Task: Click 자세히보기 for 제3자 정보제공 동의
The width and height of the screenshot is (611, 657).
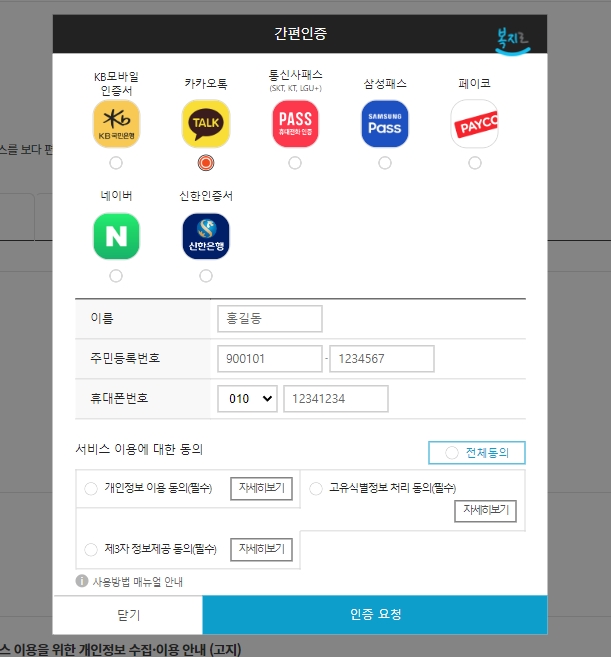Action: coord(261,549)
